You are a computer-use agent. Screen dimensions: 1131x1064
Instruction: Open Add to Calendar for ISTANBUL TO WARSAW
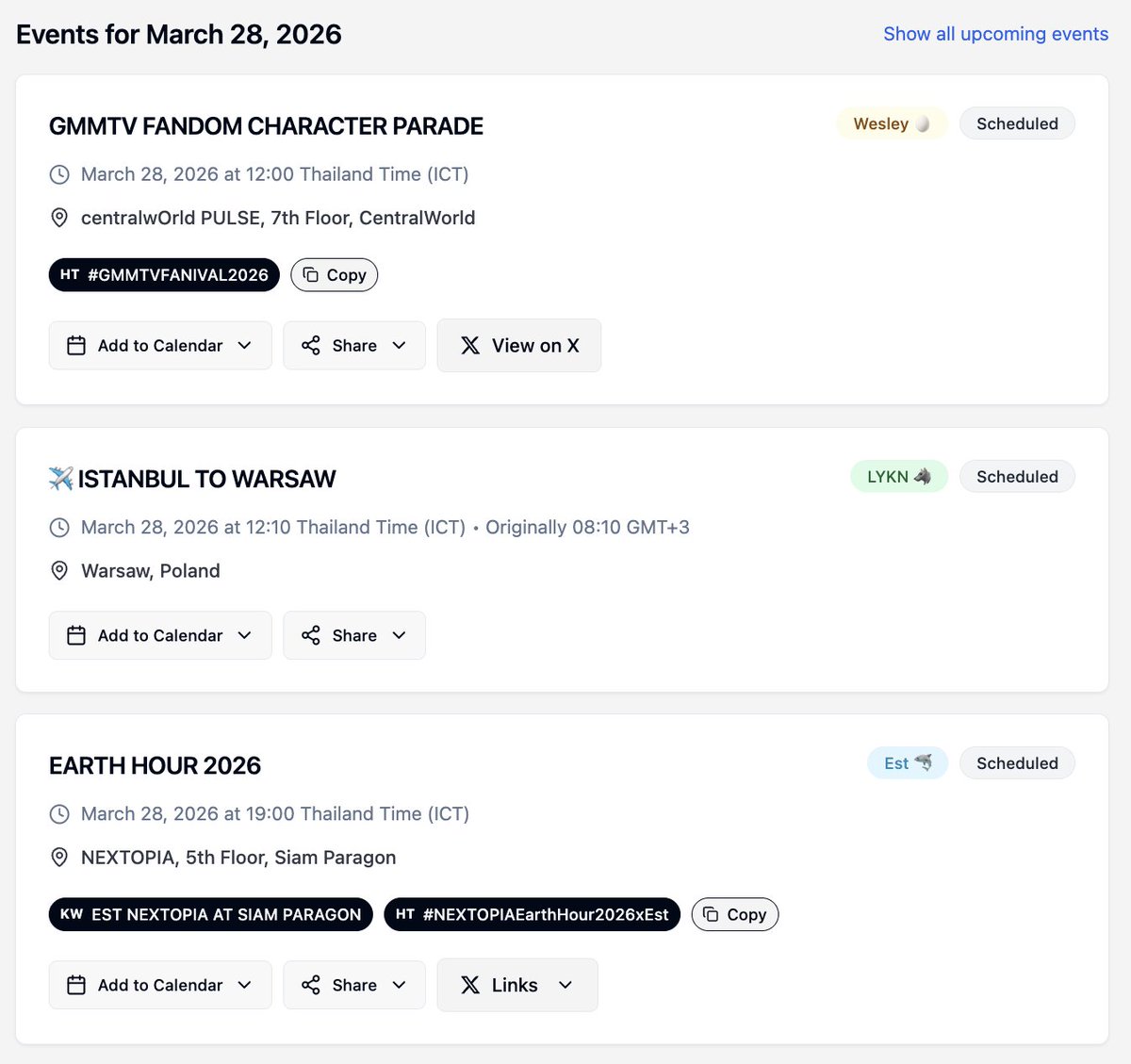(x=160, y=635)
